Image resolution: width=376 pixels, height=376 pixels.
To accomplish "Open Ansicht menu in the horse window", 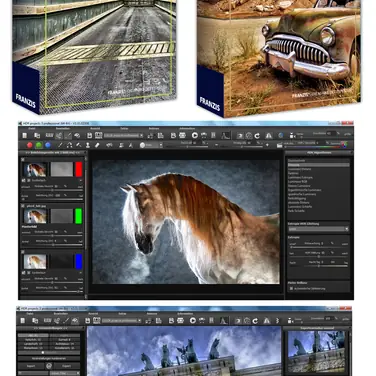I will [95, 129].
